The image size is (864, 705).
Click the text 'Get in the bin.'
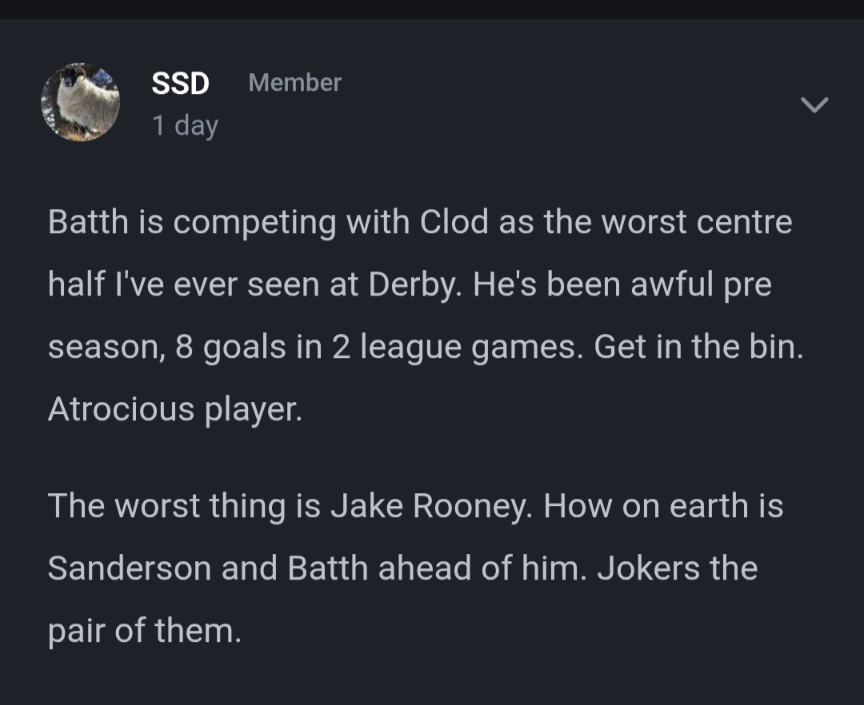click(x=698, y=347)
